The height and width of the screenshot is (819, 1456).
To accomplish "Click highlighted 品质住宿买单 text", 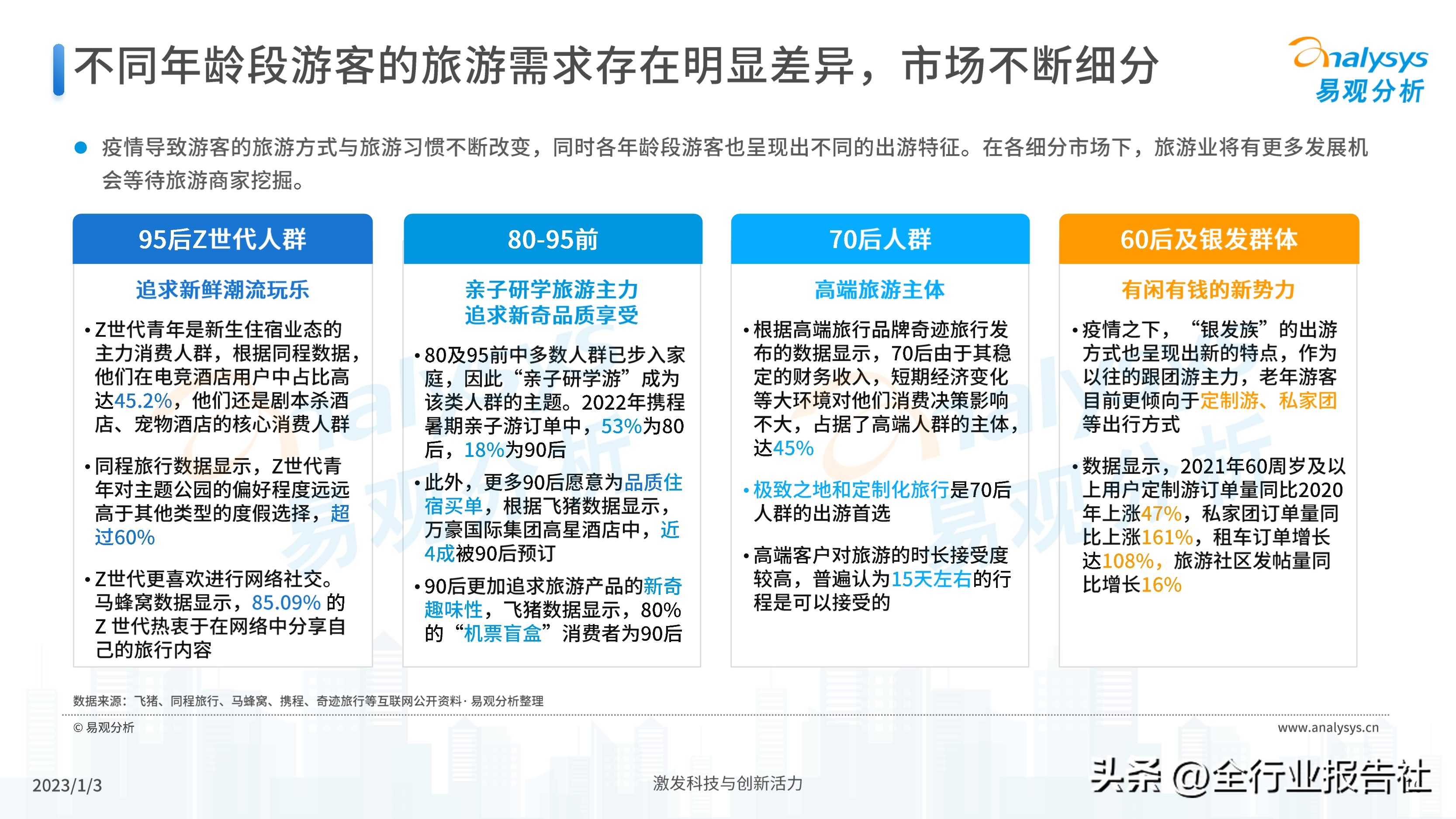I will (553, 494).
